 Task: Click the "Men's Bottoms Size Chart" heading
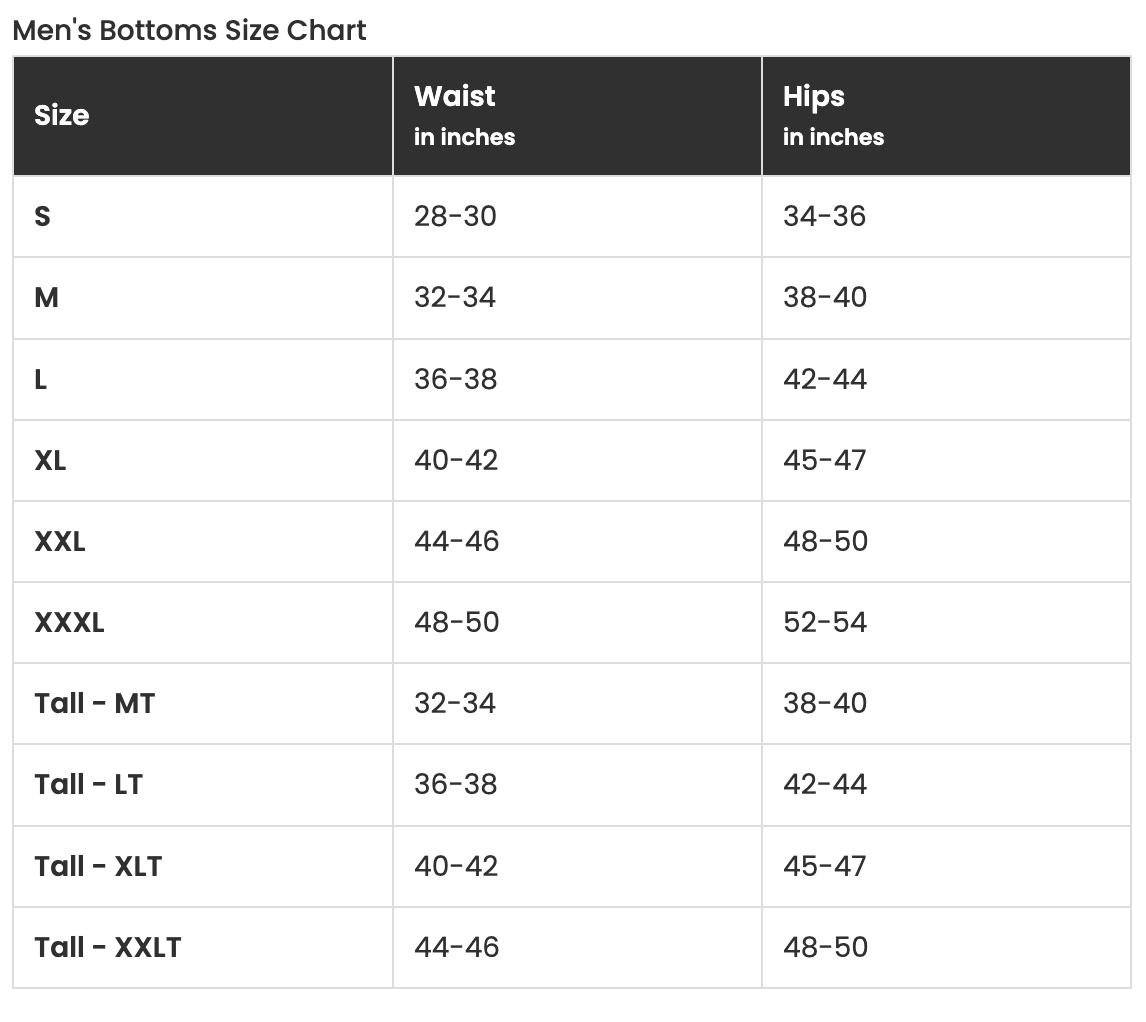click(x=190, y=30)
